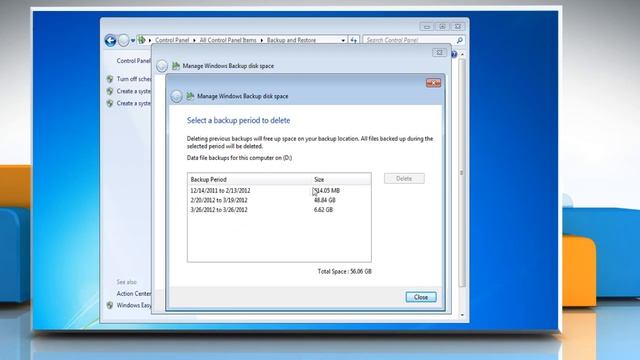Viewport: 640px width, 360px height.
Task: Click the Backup and Restore icon in the address bar
Action: 141,40
